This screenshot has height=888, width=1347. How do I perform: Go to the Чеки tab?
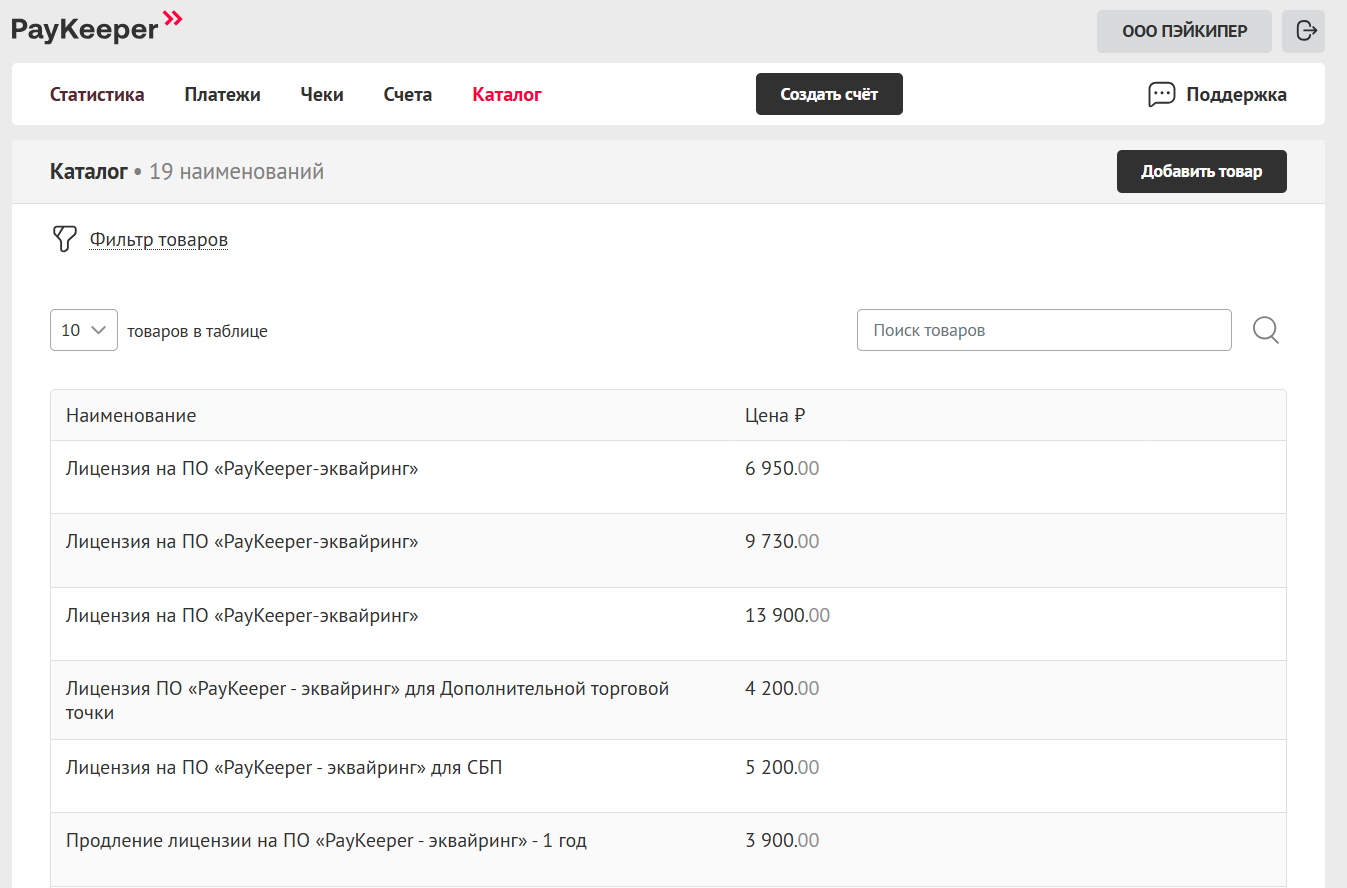pos(322,95)
